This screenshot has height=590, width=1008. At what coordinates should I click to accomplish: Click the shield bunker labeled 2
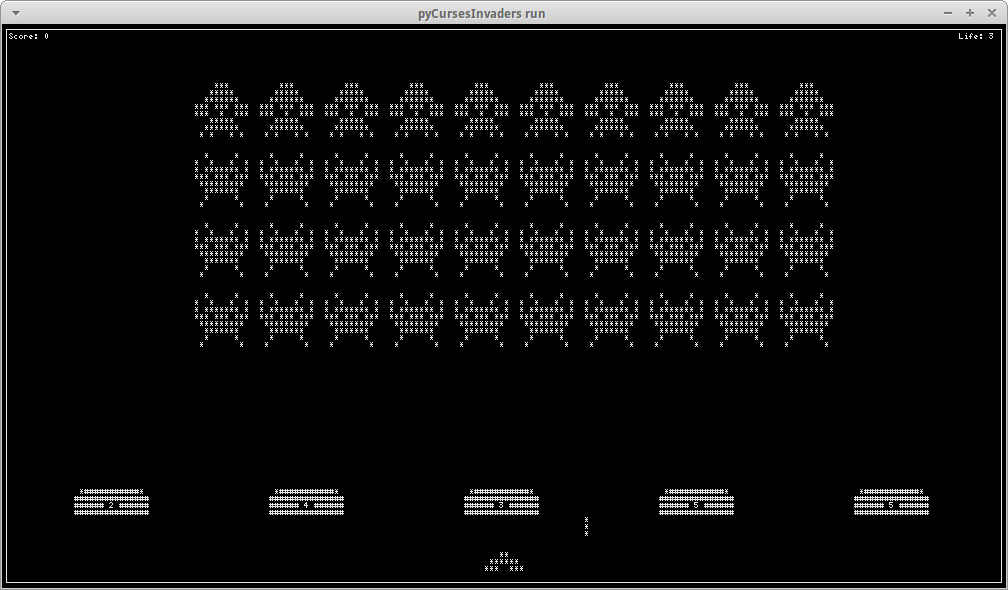(x=111, y=502)
